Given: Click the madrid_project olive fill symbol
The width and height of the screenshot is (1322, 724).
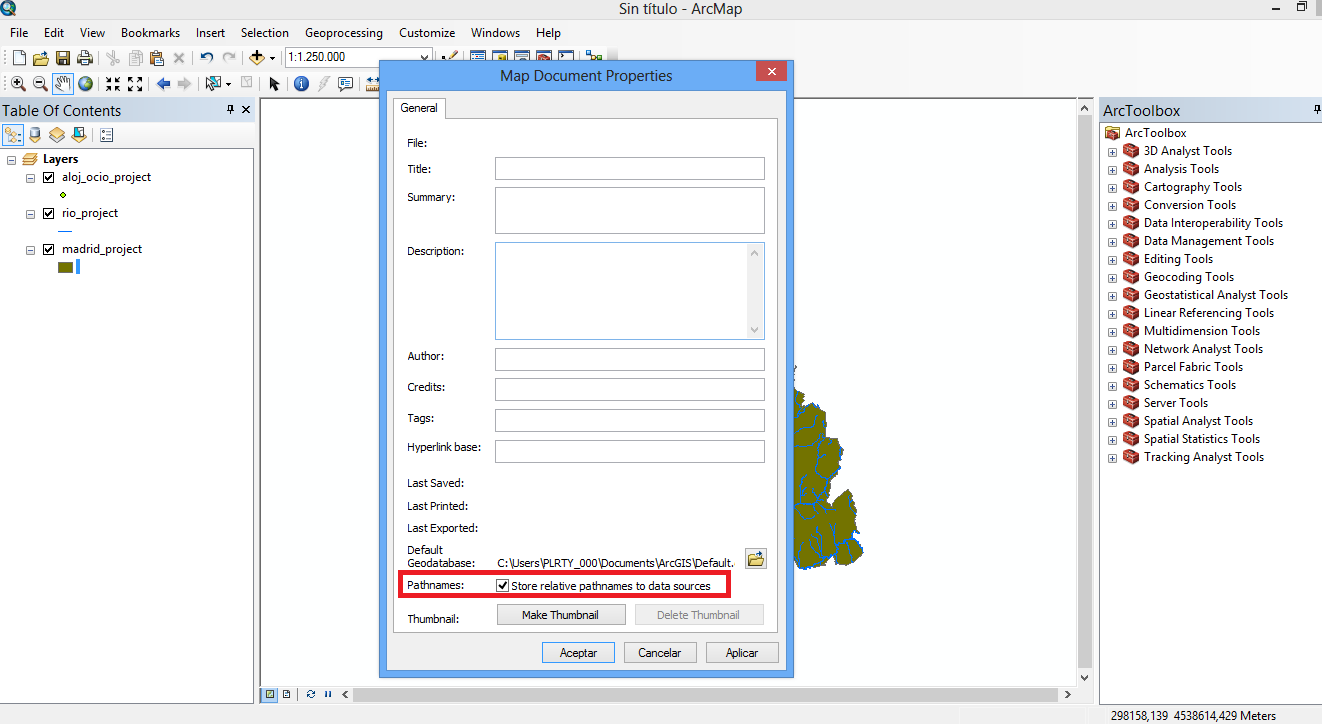Looking at the screenshot, I should (x=66, y=267).
